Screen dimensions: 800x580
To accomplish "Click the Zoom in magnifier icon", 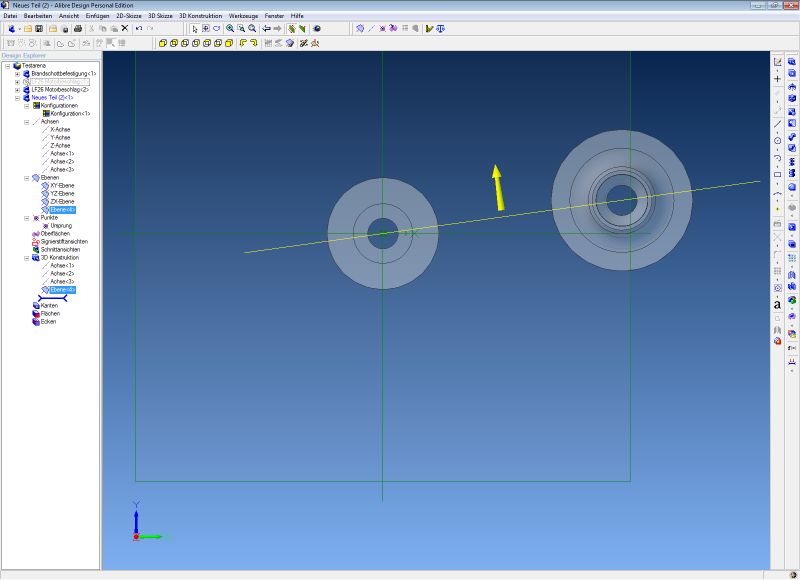I will tap(230, 29).
